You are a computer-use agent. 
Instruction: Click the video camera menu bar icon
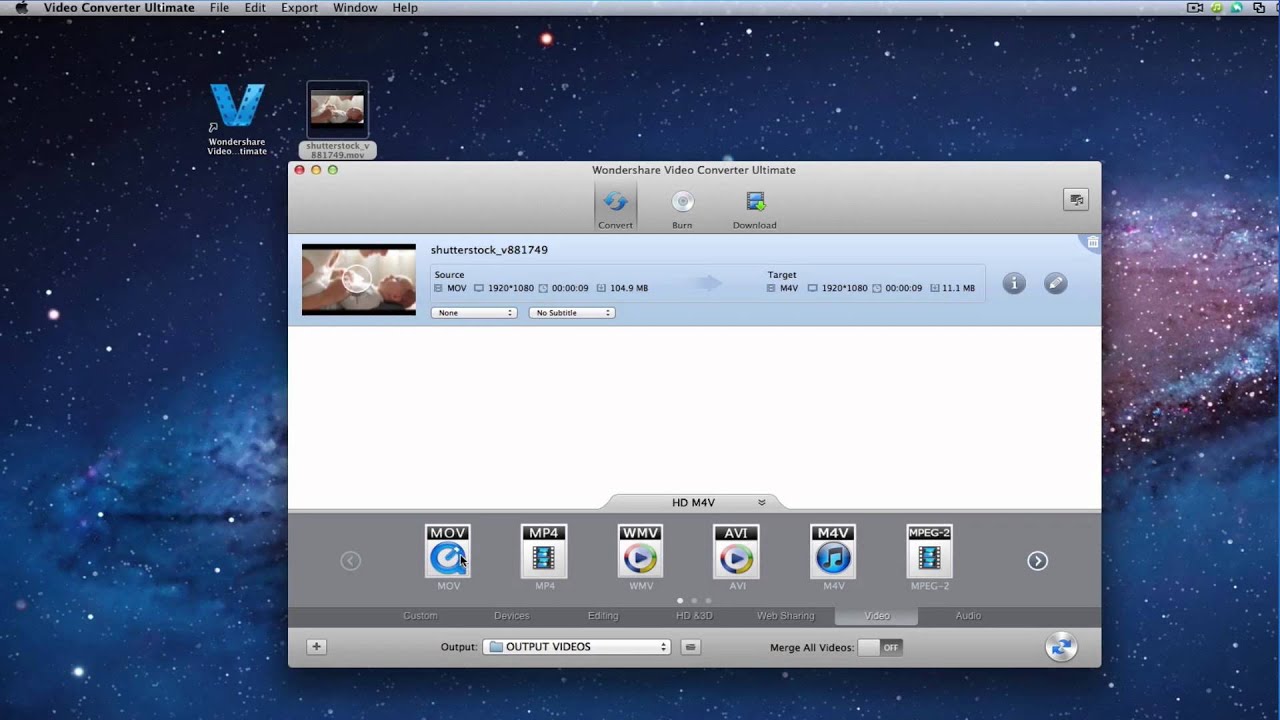[1195, 8]
